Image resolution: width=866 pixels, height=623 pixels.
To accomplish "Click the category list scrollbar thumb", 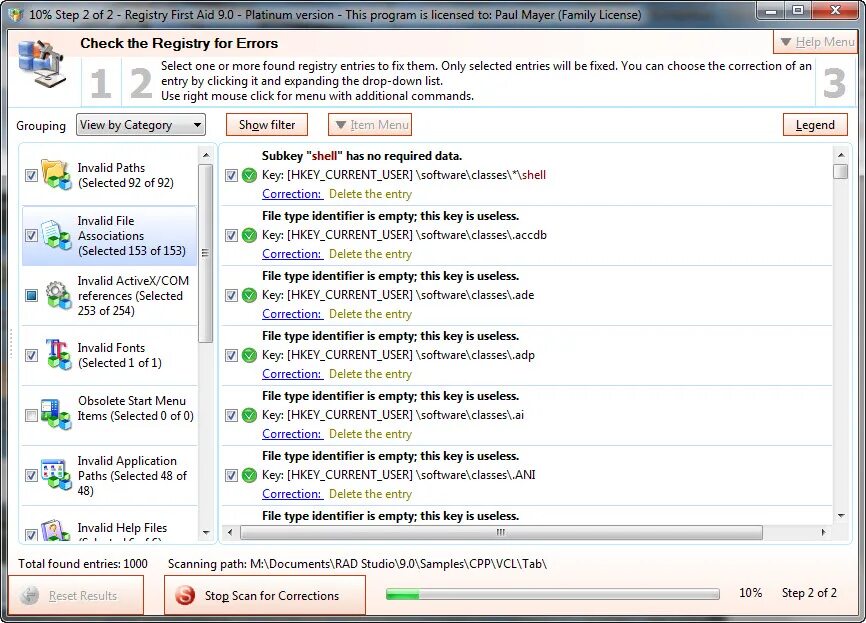I will tap(205, 253).
